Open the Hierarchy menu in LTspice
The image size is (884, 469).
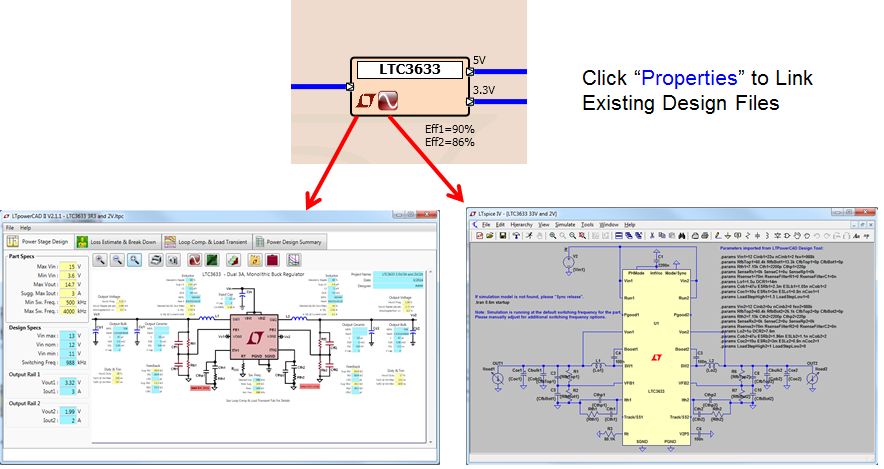[521, 225]
